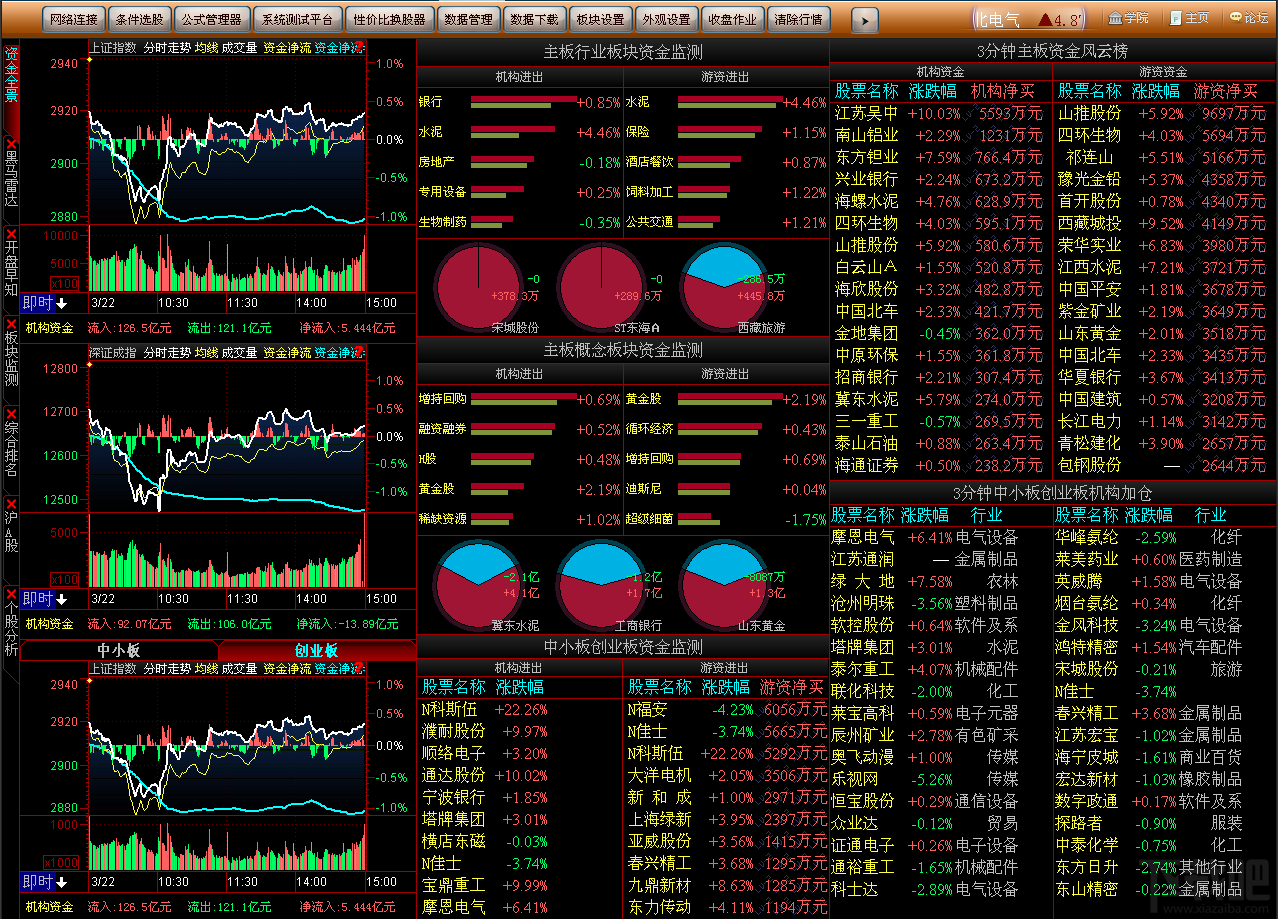The image size is (1278, 919).
Task: Open the 主页 homepage icon link
Action: (1189, 18)
